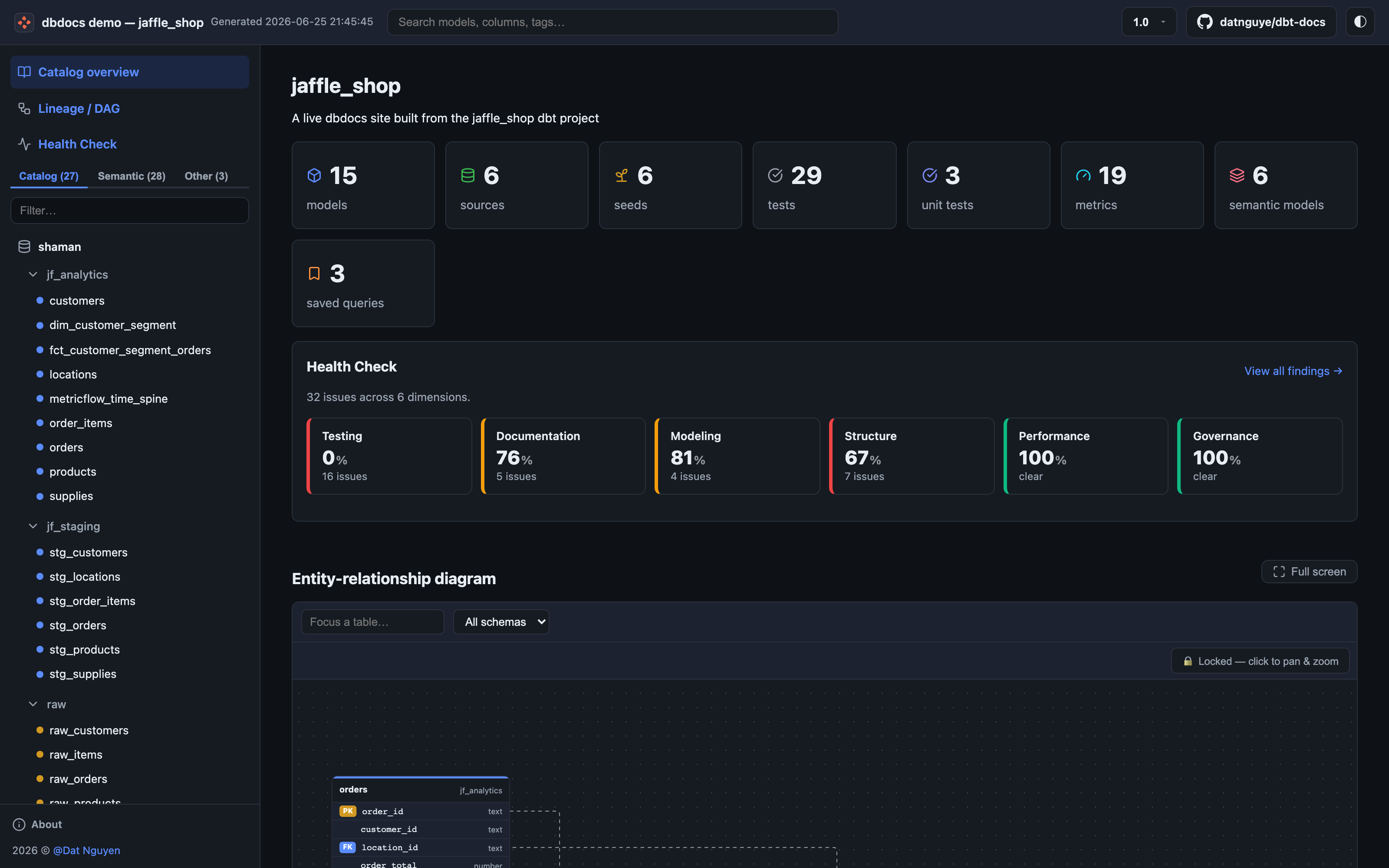The height and width of the screenshot is (868, 1389).
Task: Open the Modeling 81% health card
Action: (x=737, y=456)
